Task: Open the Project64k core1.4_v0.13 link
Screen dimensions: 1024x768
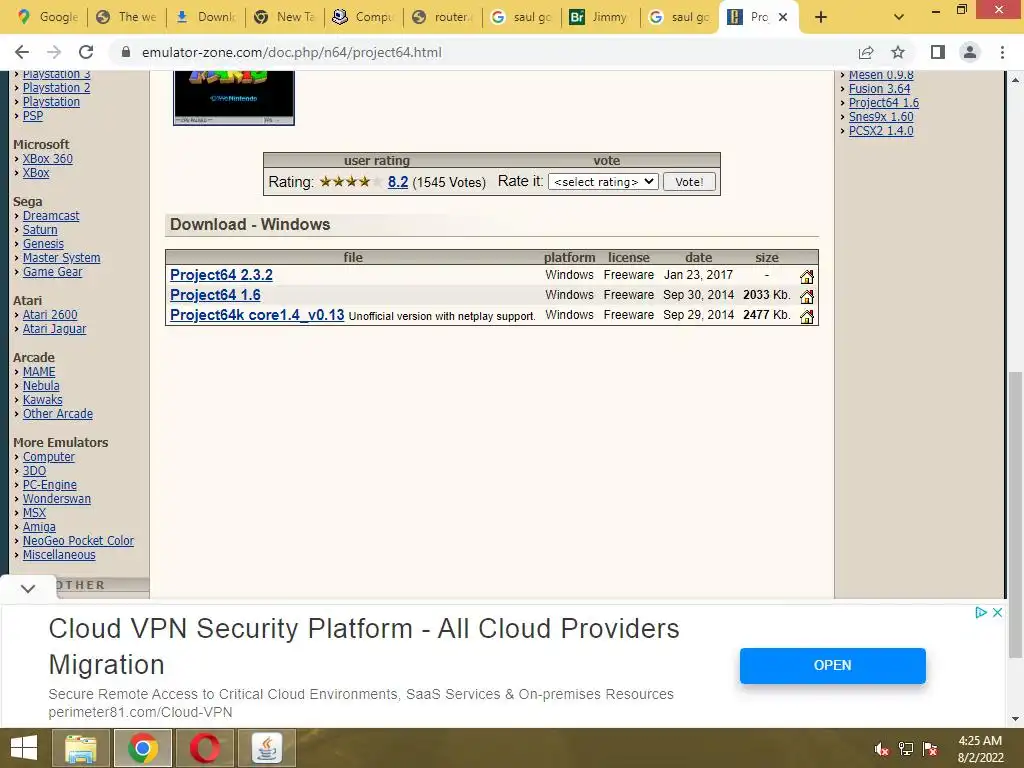Action: [257, 315]
